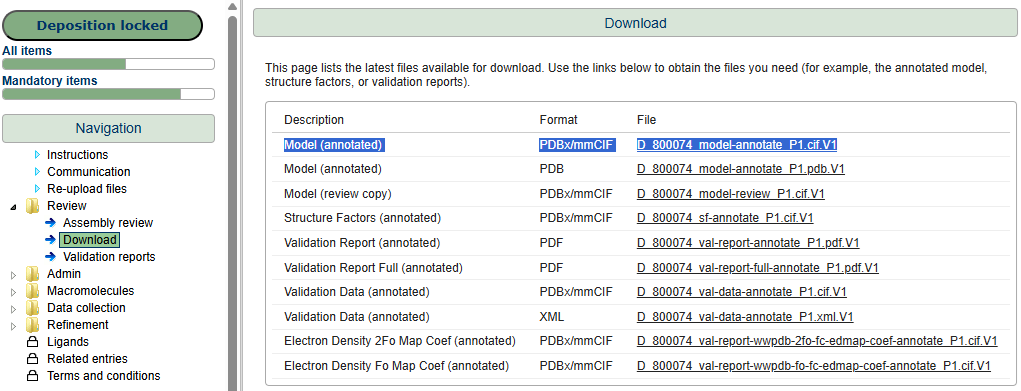This screenshot has width=1021, height=391.
Task: Expand the Admin folder arrow
Action: click(14, 274)
